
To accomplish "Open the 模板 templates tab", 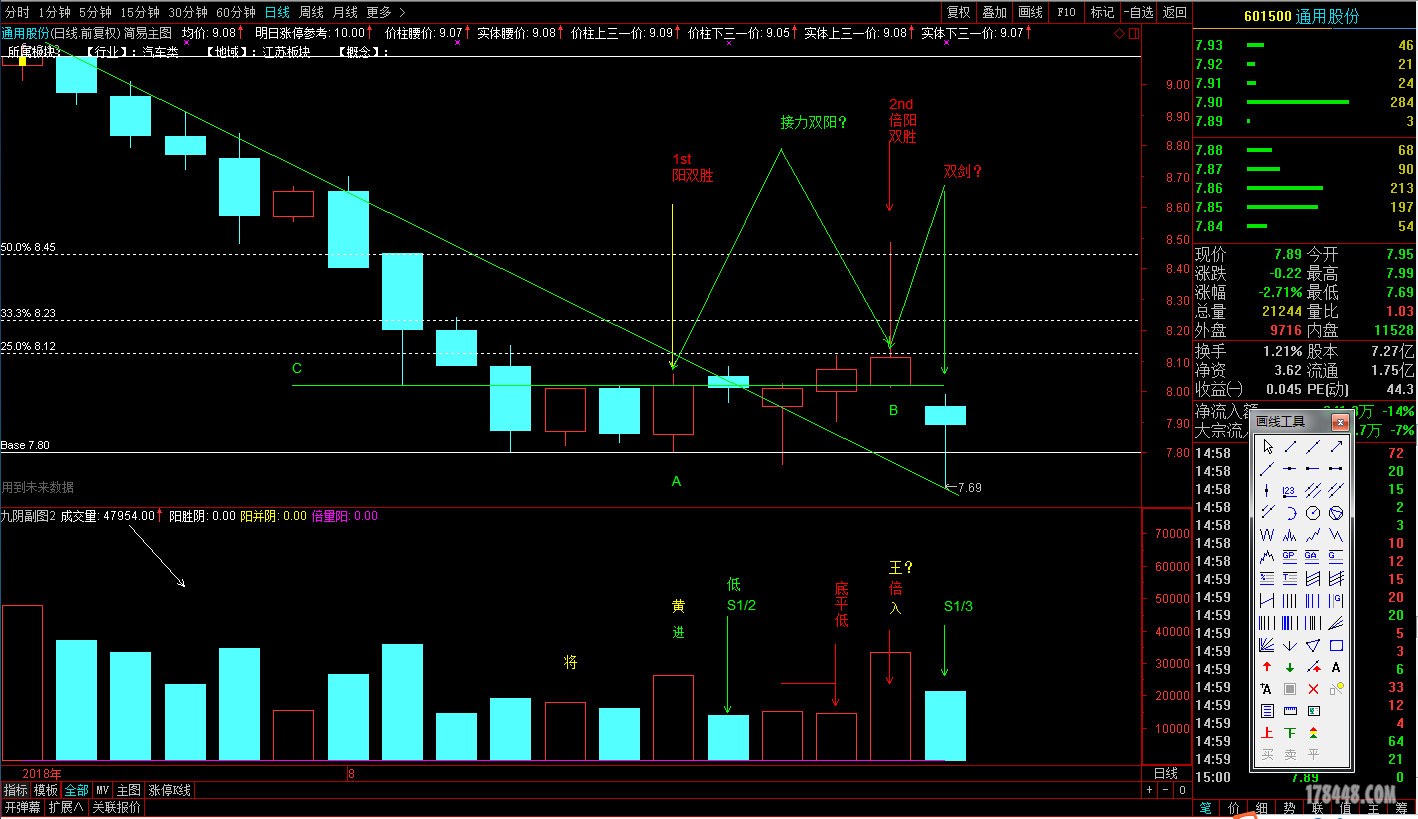I will point(46,790).
